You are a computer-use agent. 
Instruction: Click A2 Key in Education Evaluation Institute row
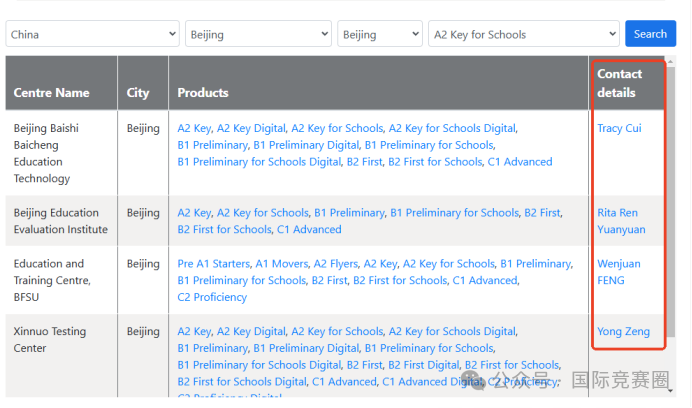coord(194,212)
